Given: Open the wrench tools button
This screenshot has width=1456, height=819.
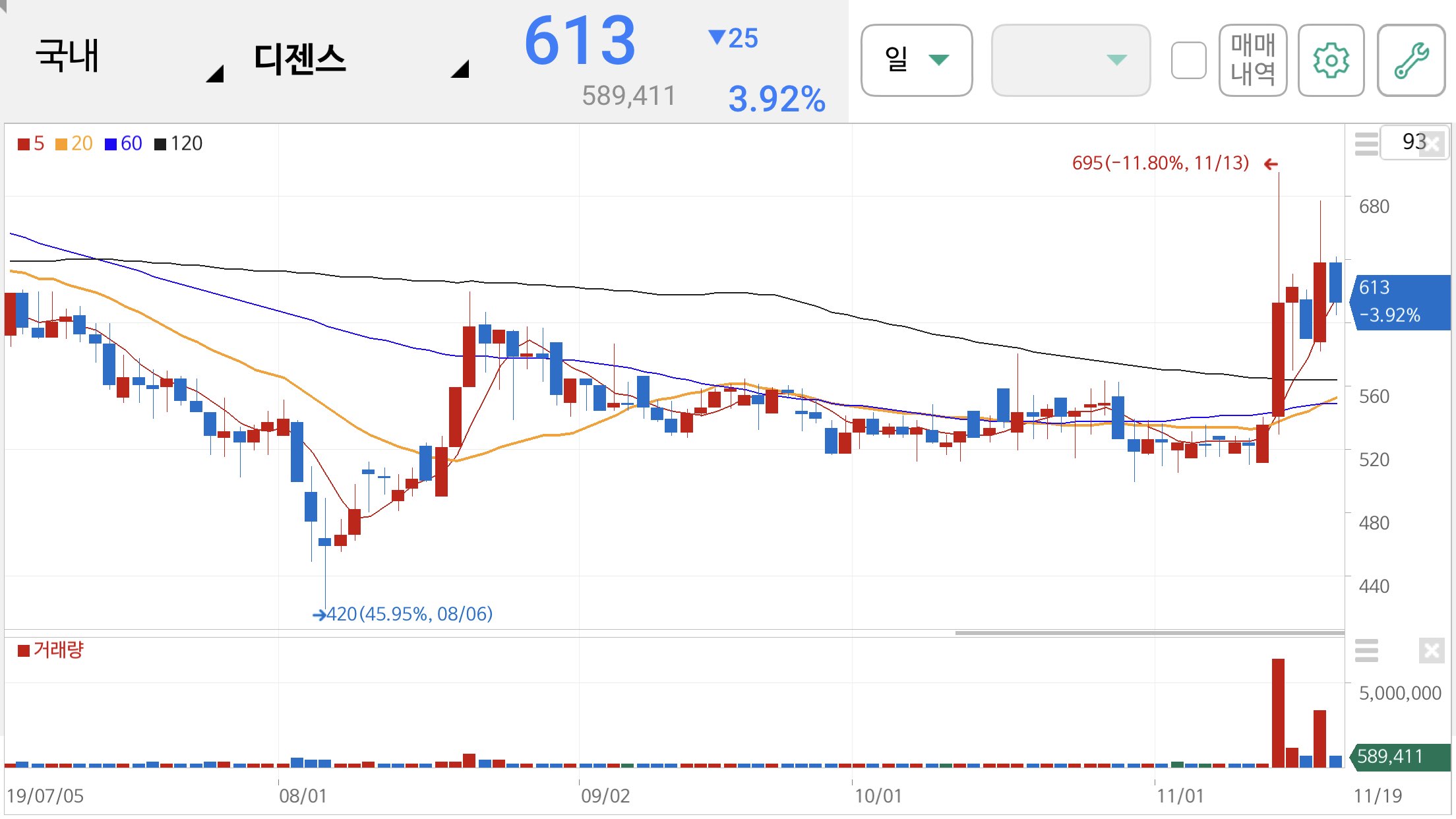Looking at the screenshot, I should [1411, 61].
